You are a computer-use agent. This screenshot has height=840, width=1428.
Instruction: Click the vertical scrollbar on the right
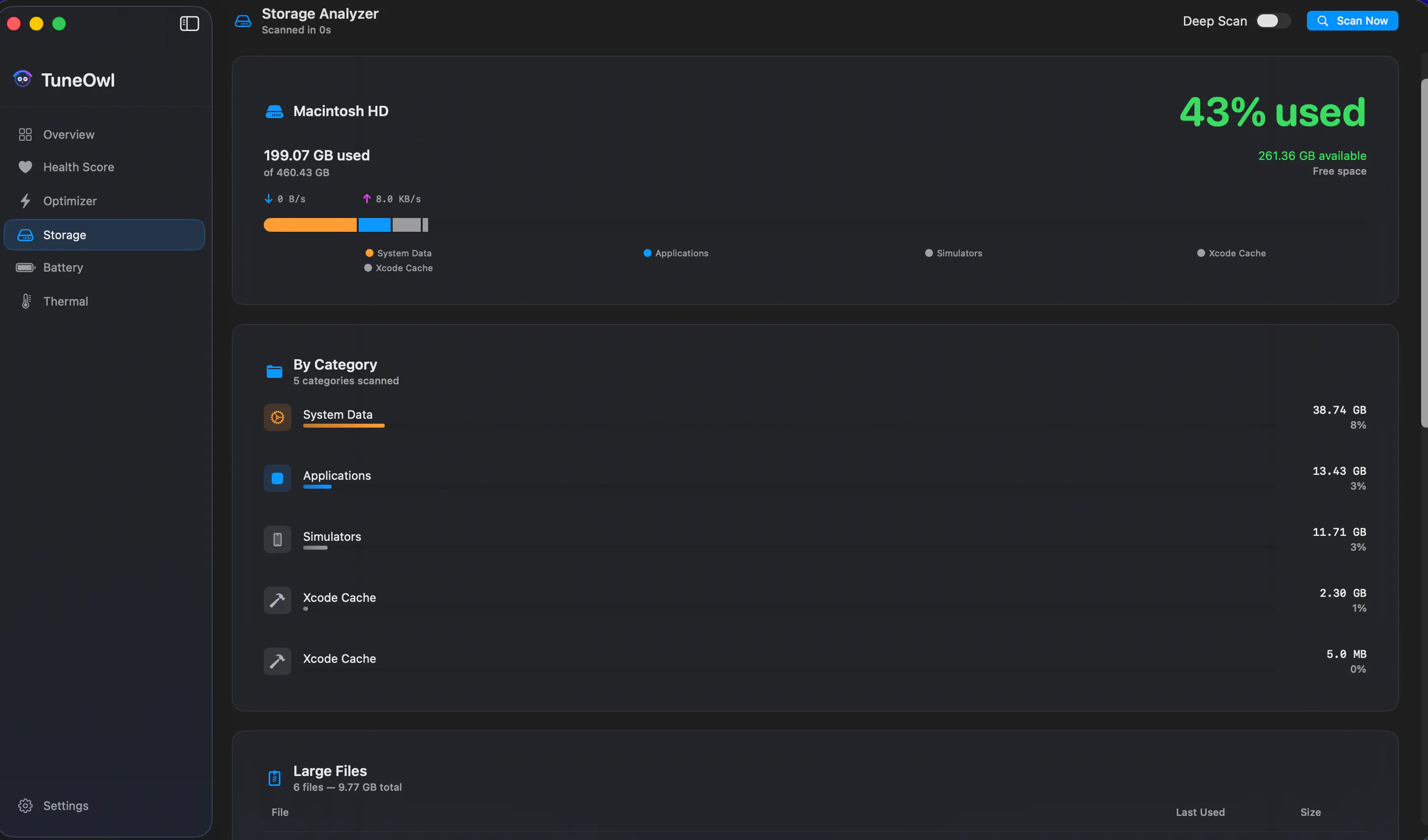coord(1424,253)
